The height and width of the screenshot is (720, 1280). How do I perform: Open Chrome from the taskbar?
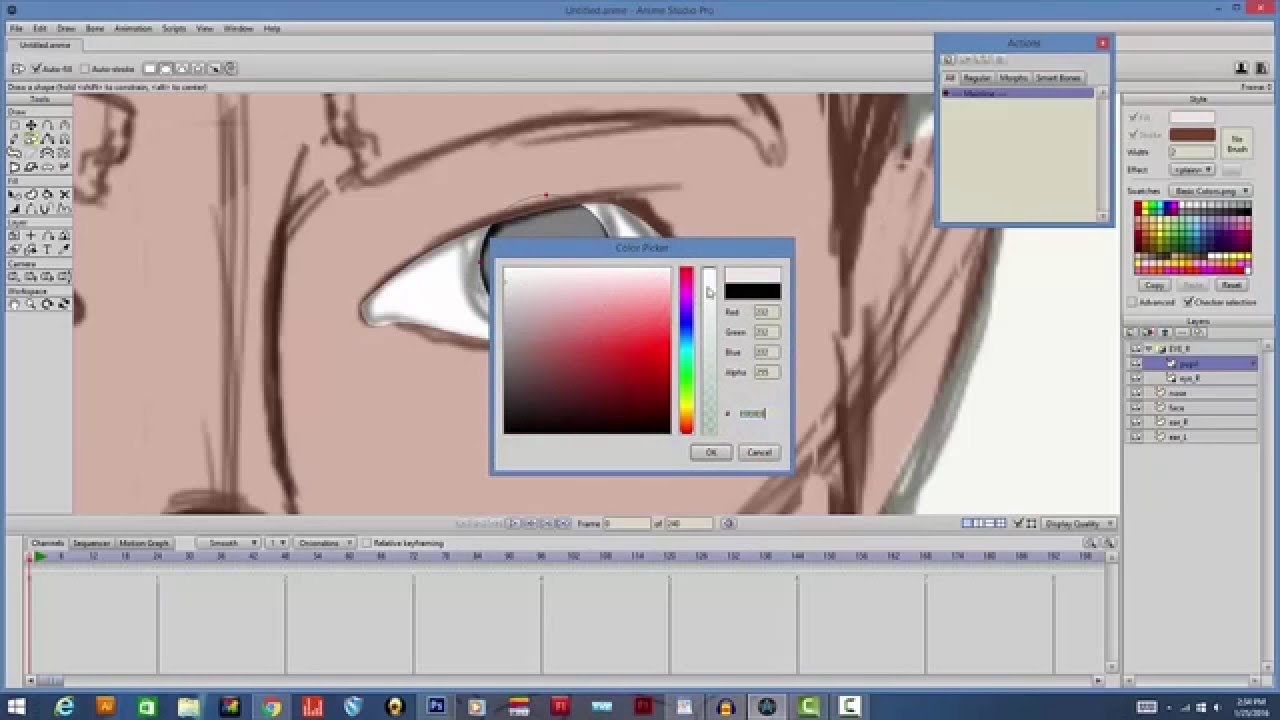(271, 706)
